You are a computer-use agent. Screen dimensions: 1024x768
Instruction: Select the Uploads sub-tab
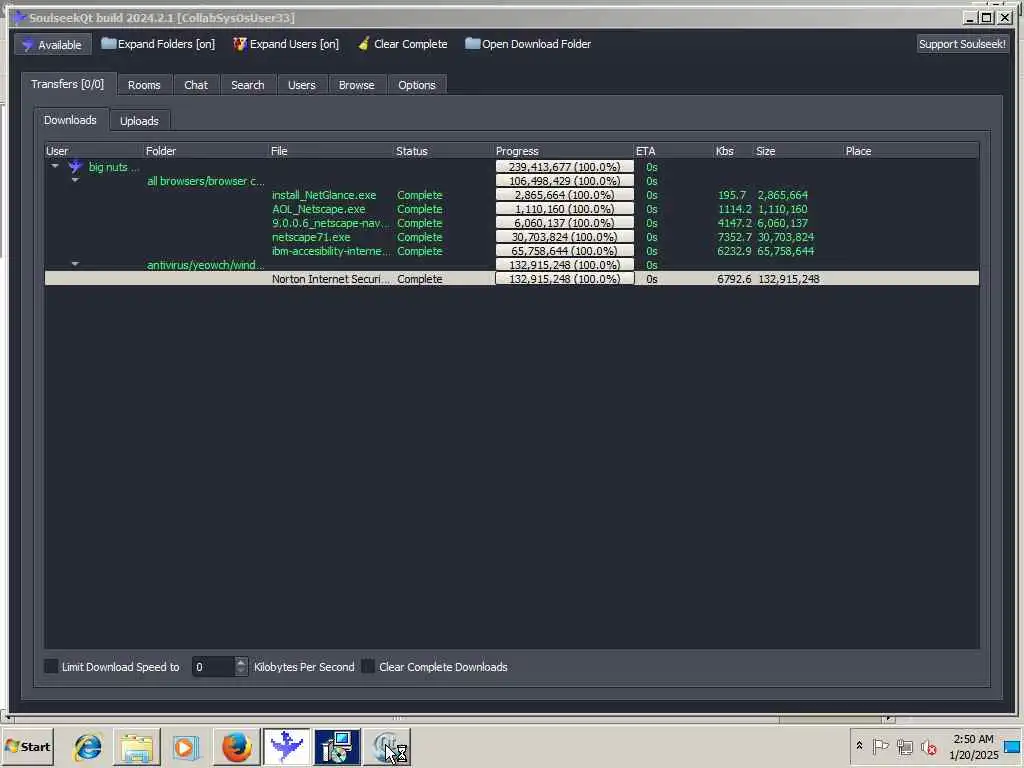[139, 121]
